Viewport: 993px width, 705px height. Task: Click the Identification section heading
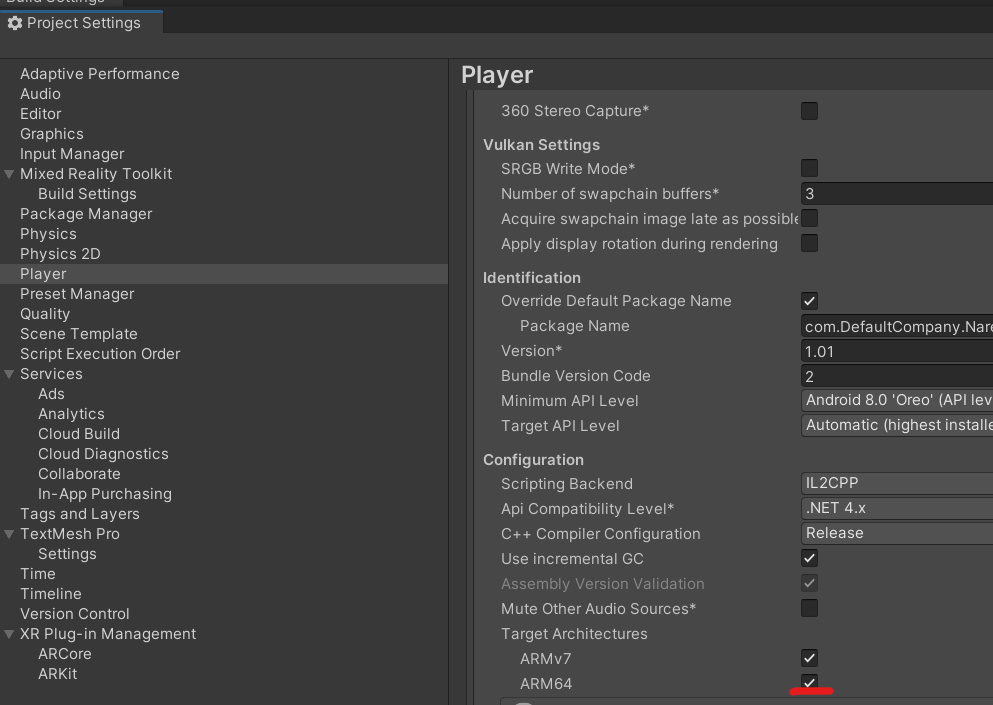tap(532, 278)
